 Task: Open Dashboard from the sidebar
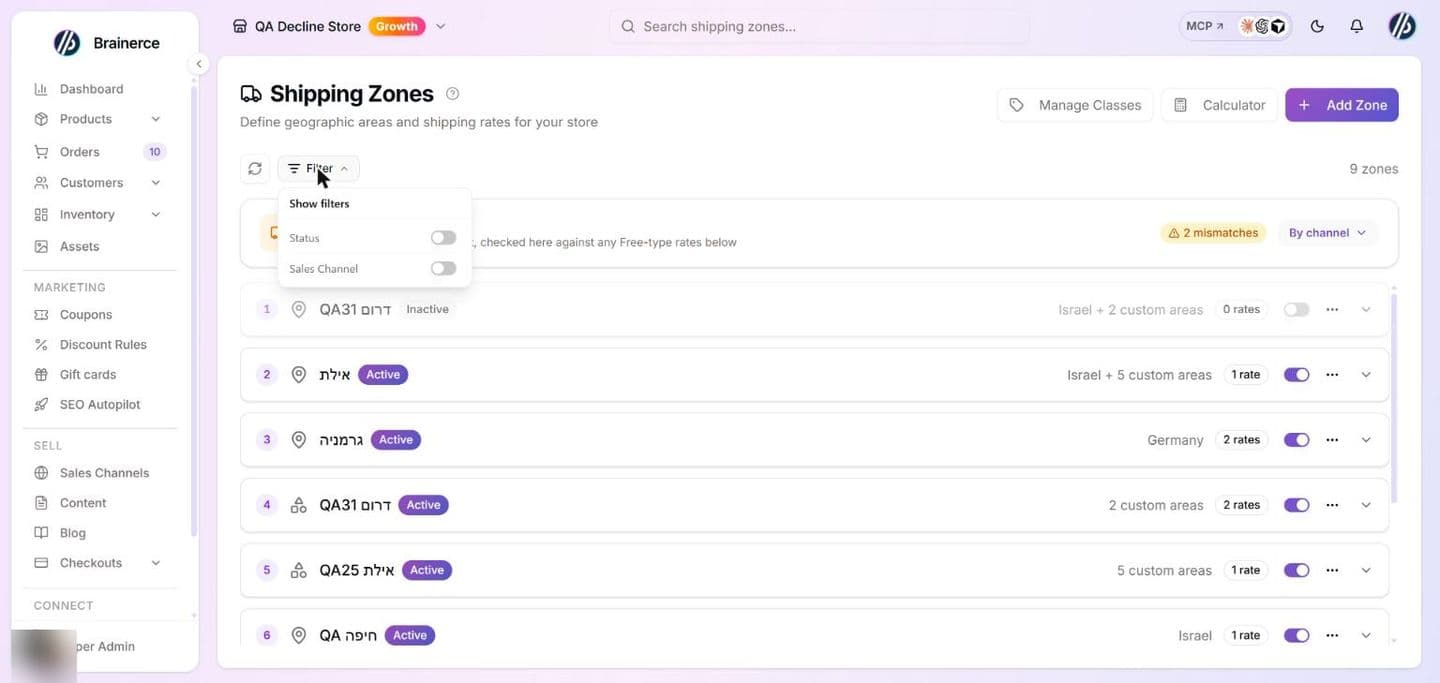point(91,89)
